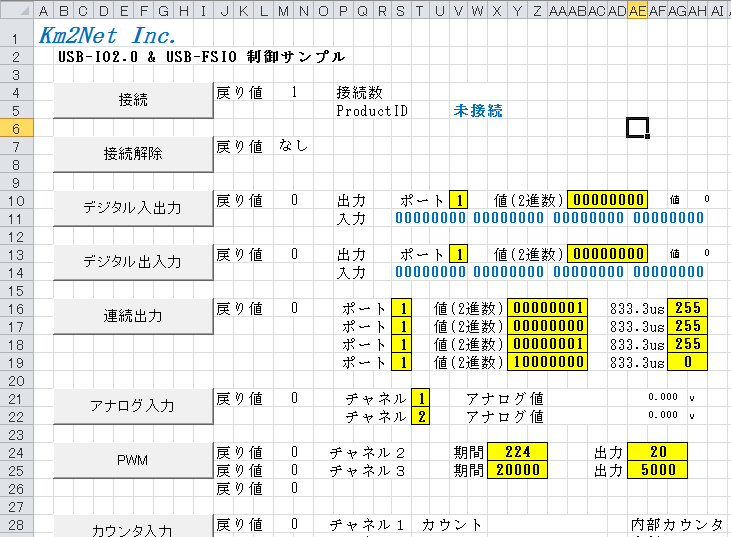Click the アナログ入力 button
Image resolution: width=731 pixels, height=537 pixels.
(x=133, y=406)
